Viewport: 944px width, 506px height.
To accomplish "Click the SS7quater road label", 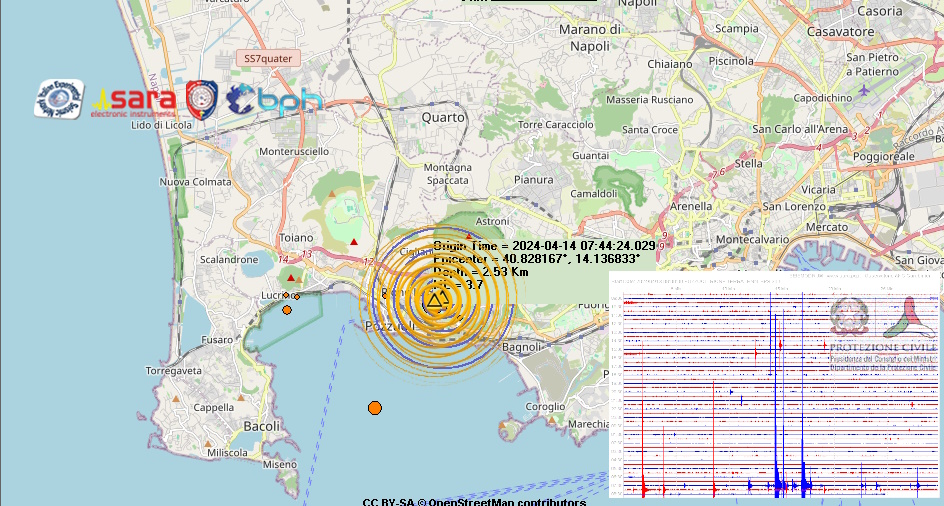I will [x=268, y=59].
